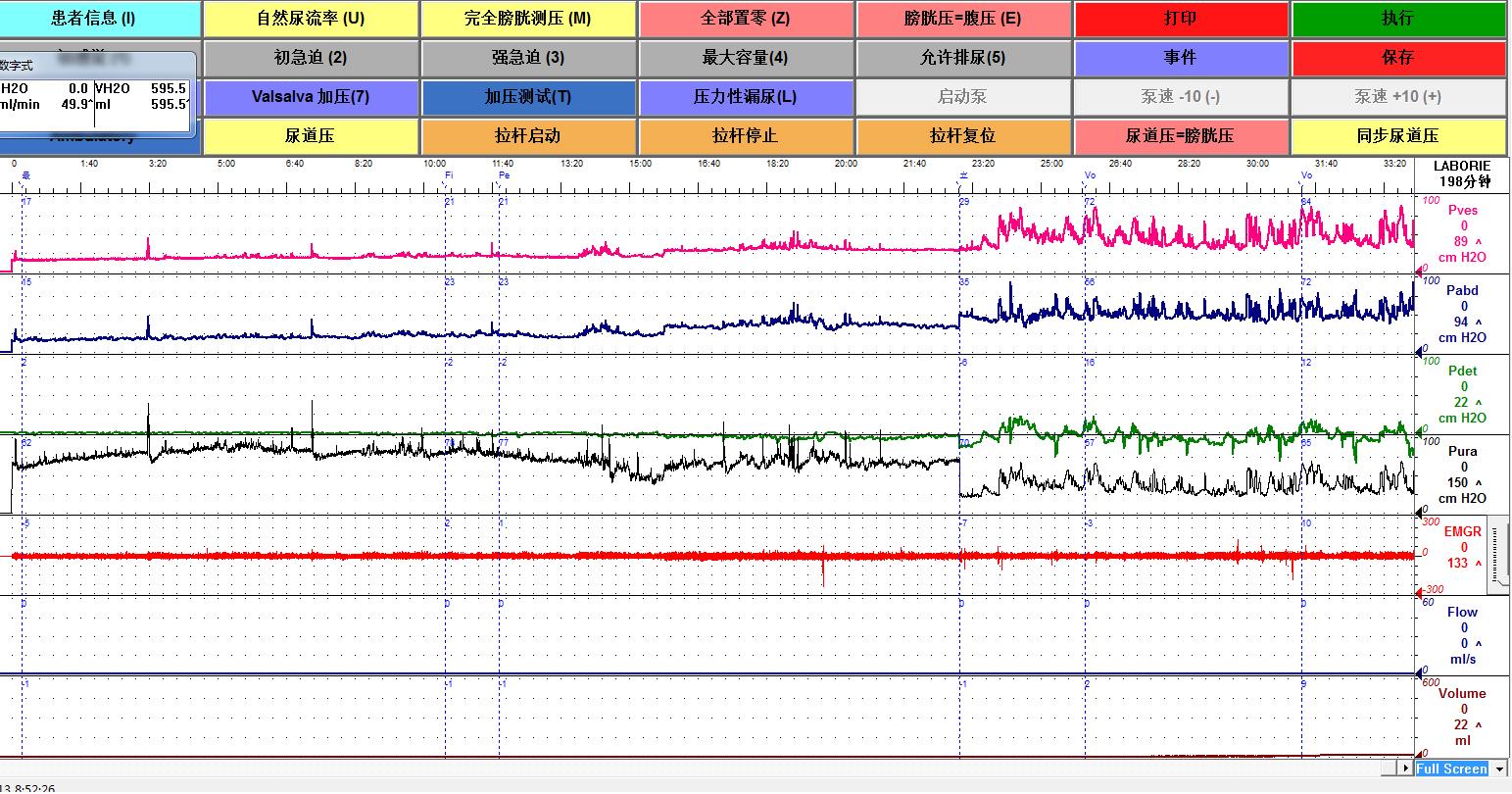1512x794 pixels.
Task: Open the Full Screen view dropdown
Action: point(1504,769)
